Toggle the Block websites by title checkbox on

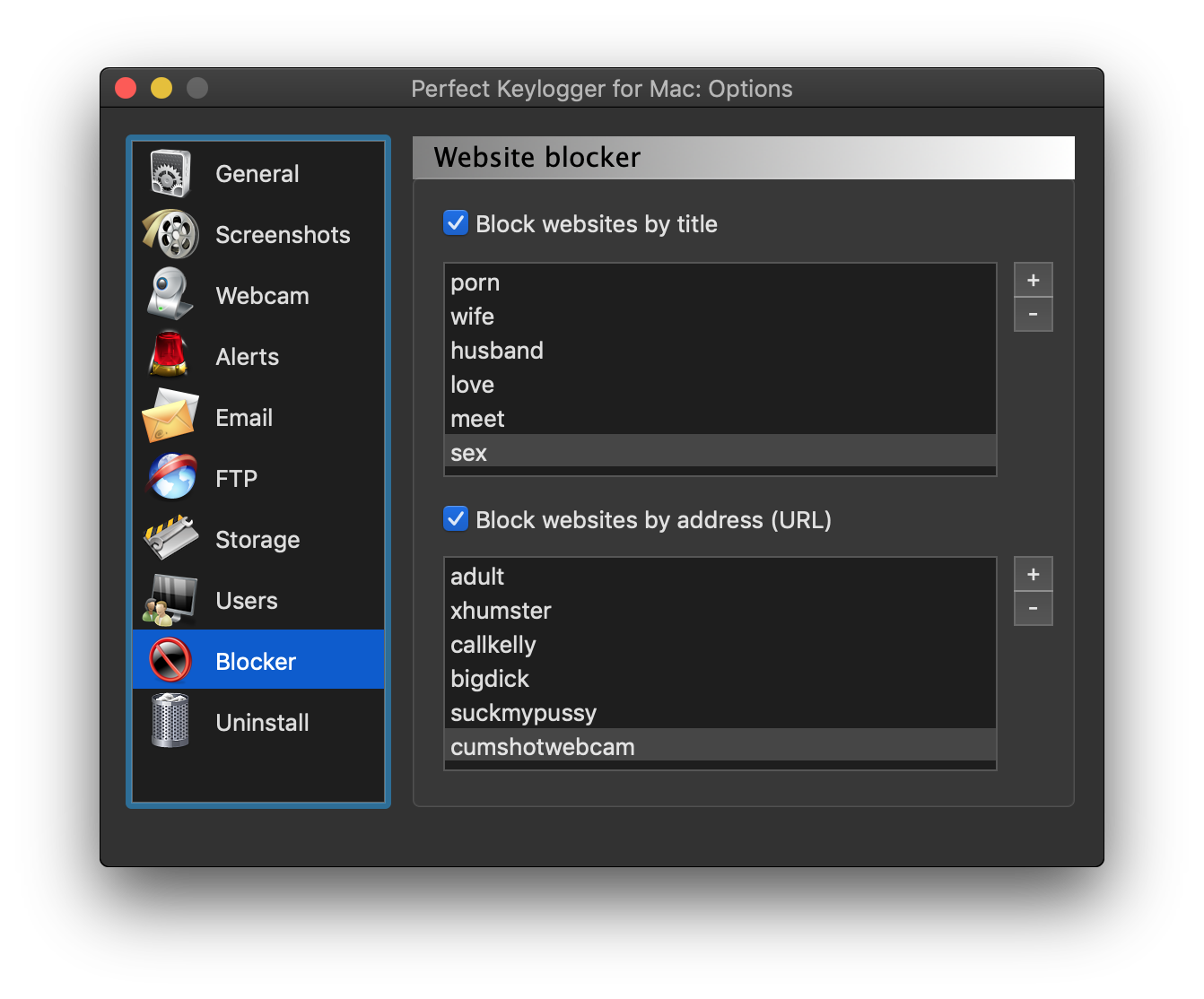click(x=456, y=223)
